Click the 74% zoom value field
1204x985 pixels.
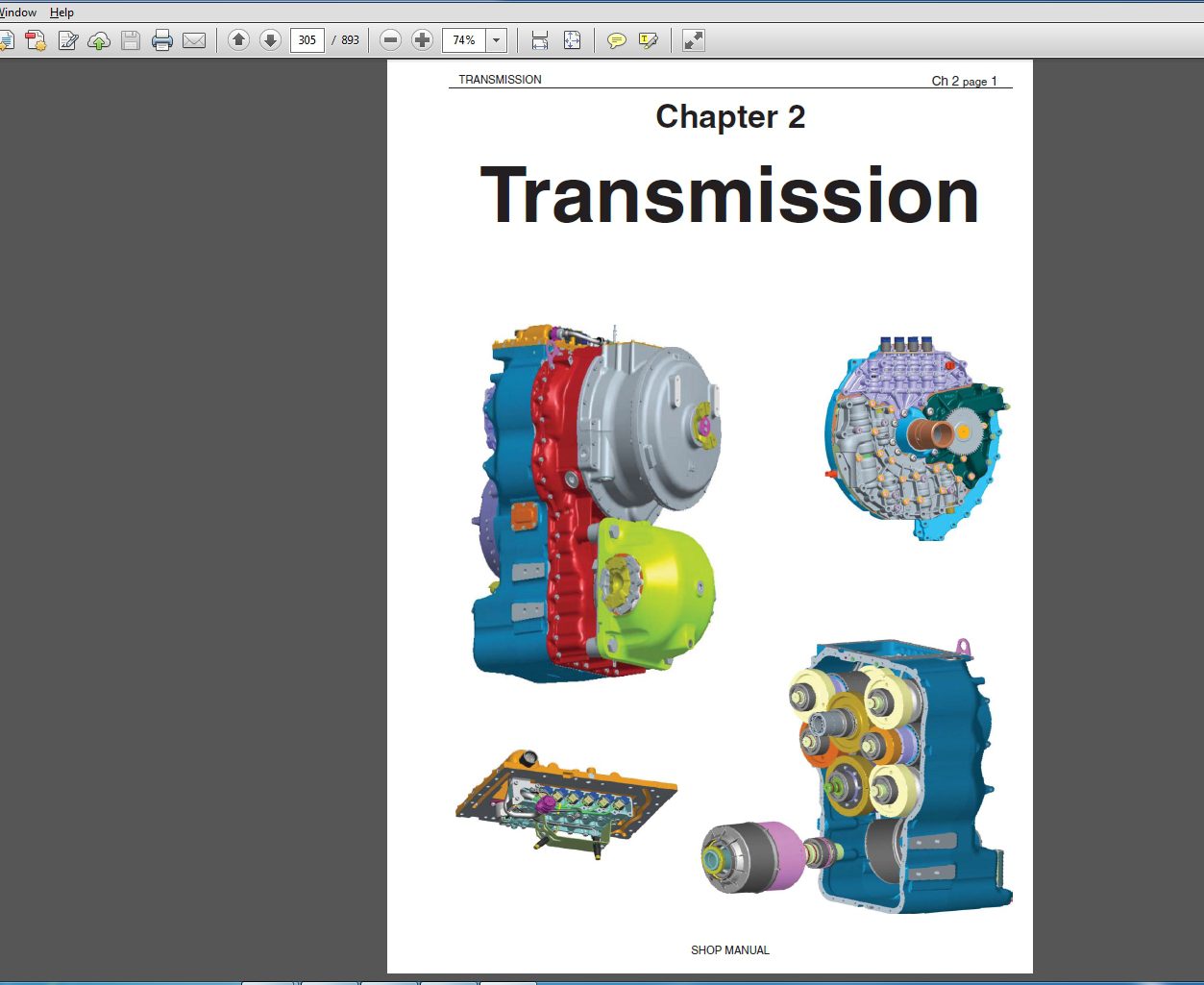pos(464,40)
